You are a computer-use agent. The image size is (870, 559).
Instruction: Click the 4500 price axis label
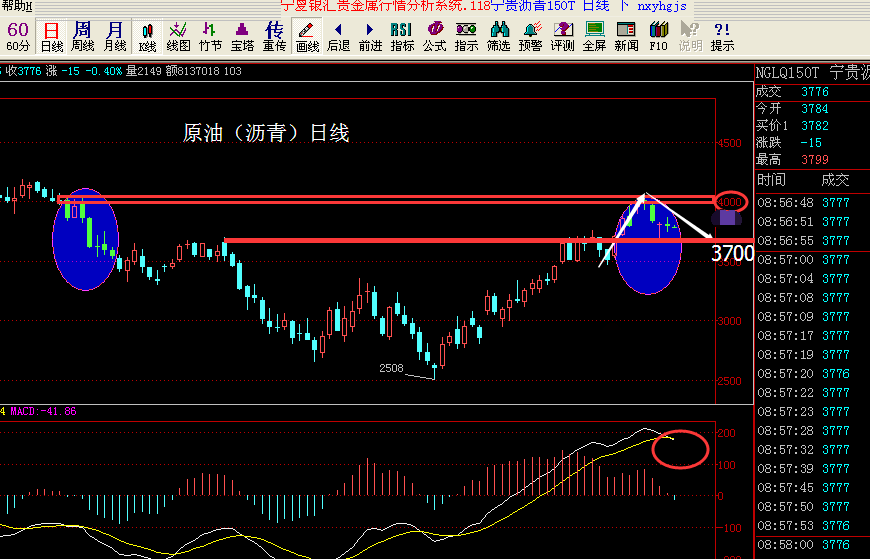click(x=730, y=143)
